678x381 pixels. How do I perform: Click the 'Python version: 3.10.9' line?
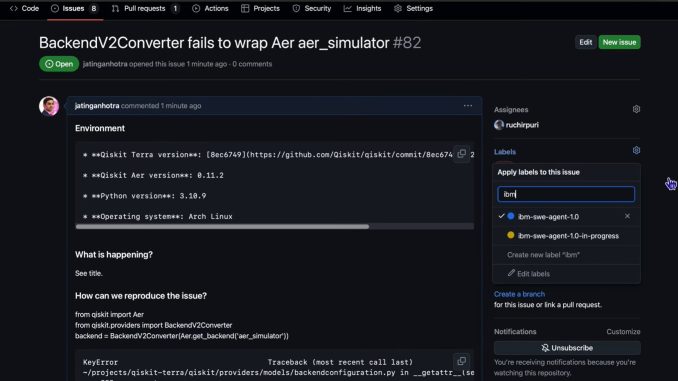[144, 196]
